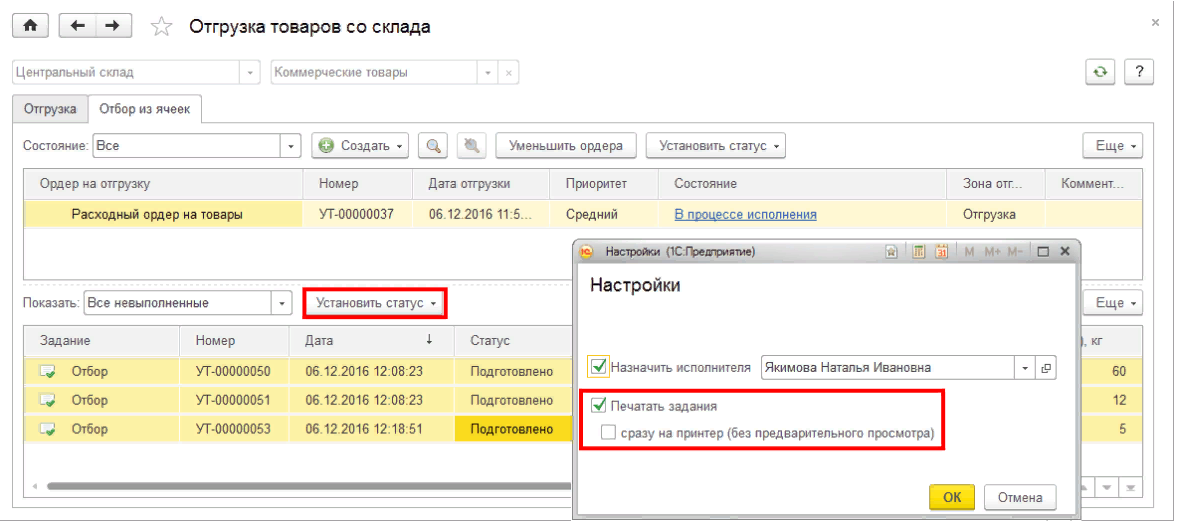Expand the Состояние dropdown list
The height and width of the screenshot is (523, 1180).
pos(291,146)
